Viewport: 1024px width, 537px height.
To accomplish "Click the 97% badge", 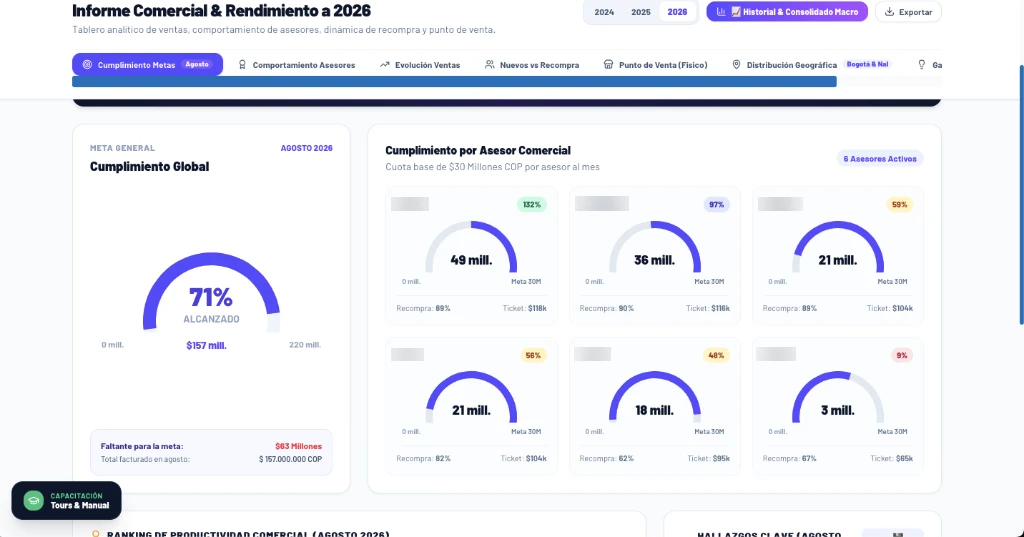I will point(716,204).
